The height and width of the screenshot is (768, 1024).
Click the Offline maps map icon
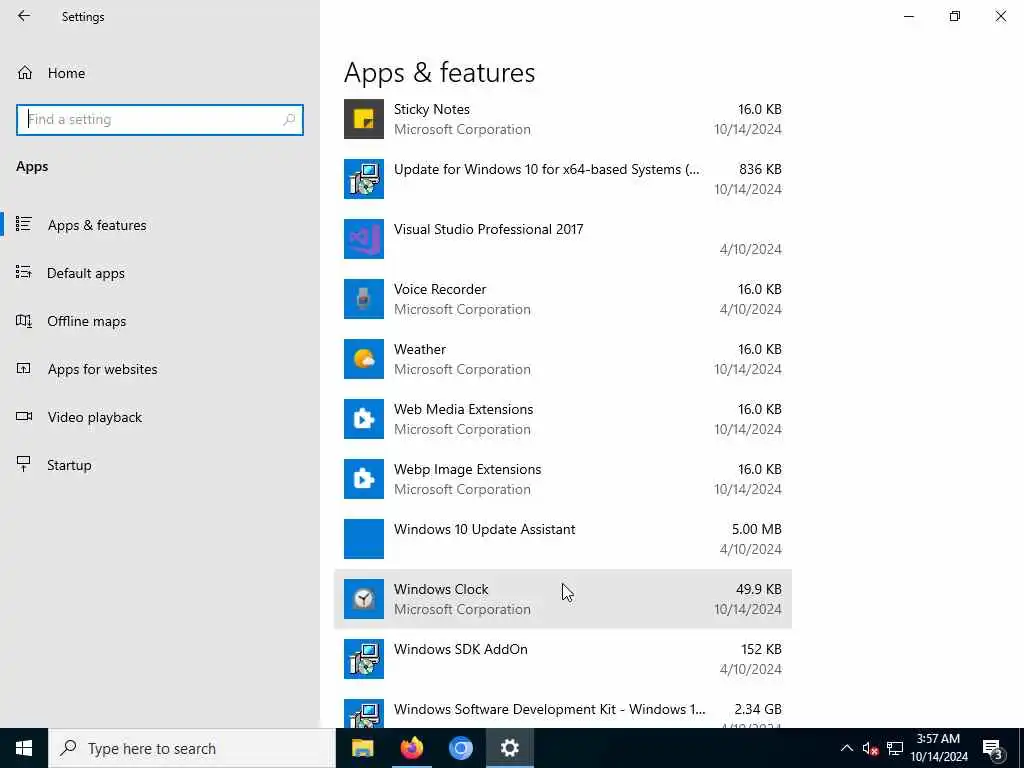point(24,321)
